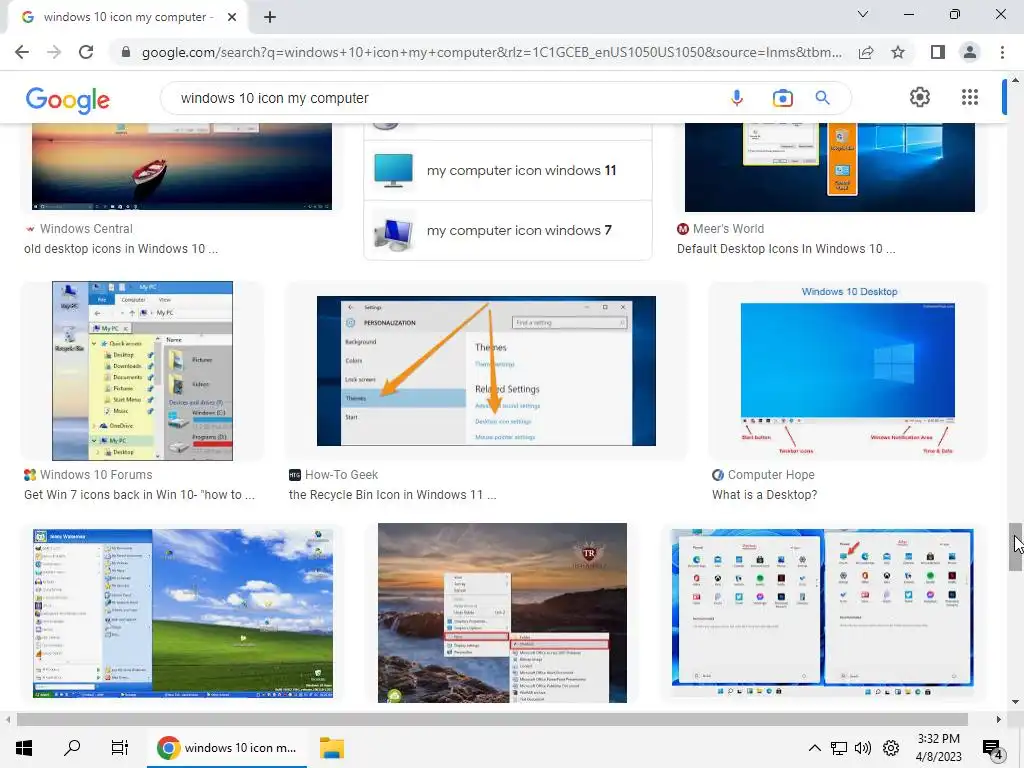Open Task View on the taskbar
The height and width of the screenshot is (768, 1024).
[x=120, y=748]
